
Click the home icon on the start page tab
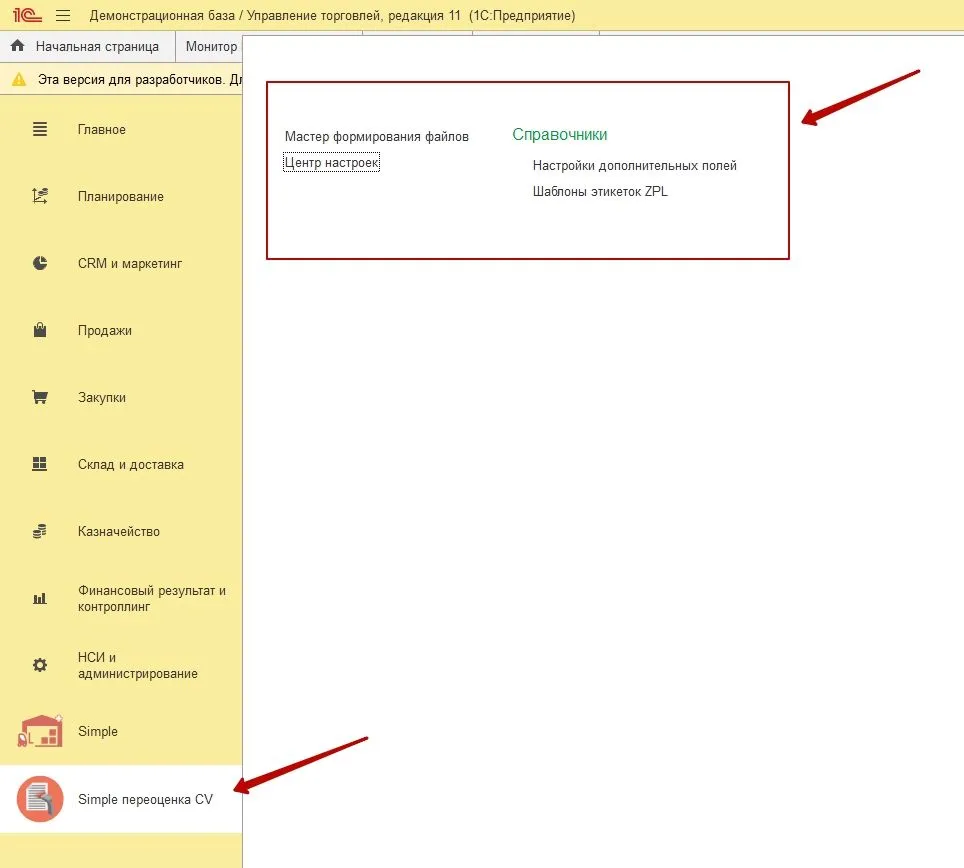click(x=17, y=45)
